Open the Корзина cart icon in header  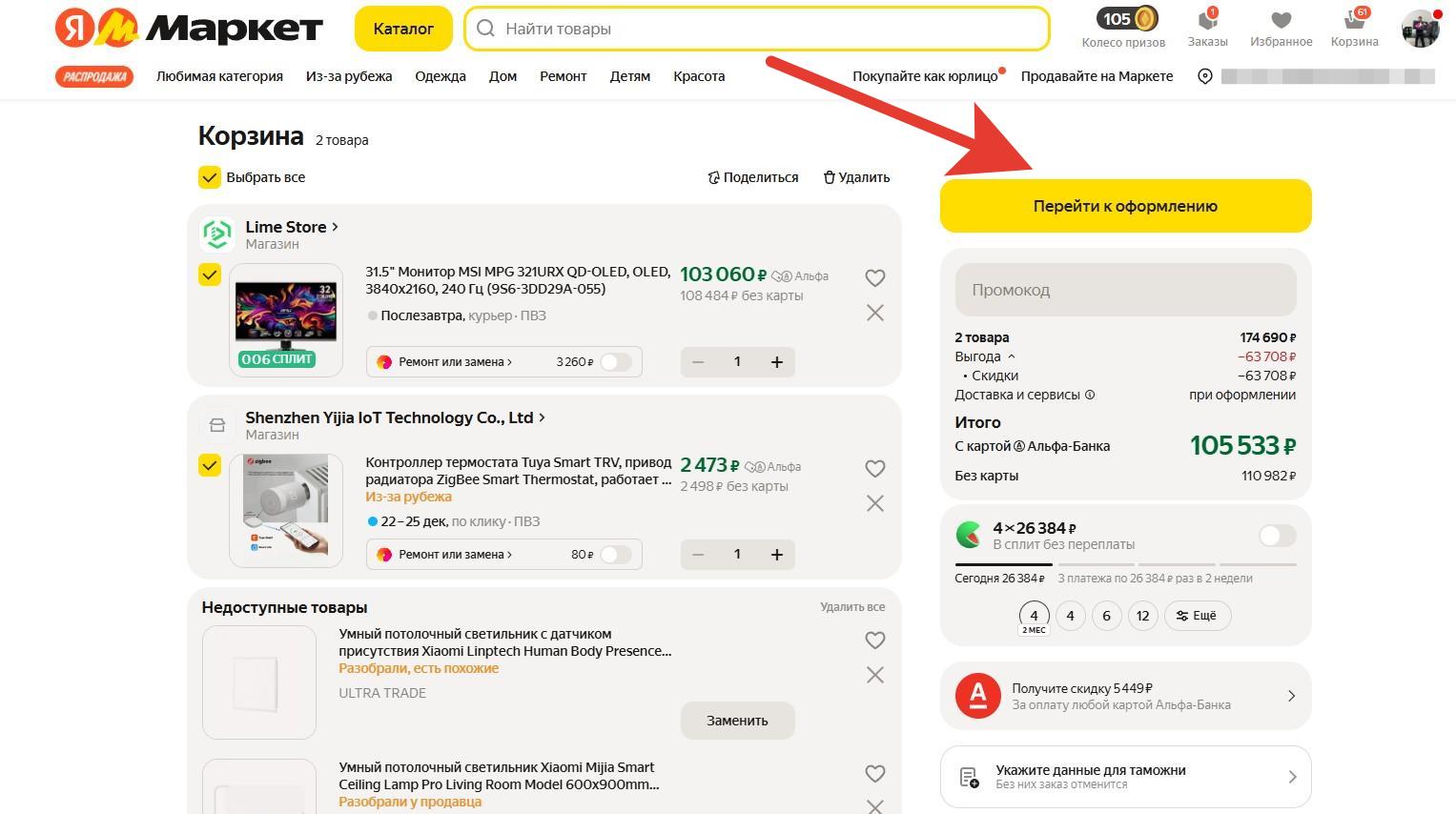1354,20
